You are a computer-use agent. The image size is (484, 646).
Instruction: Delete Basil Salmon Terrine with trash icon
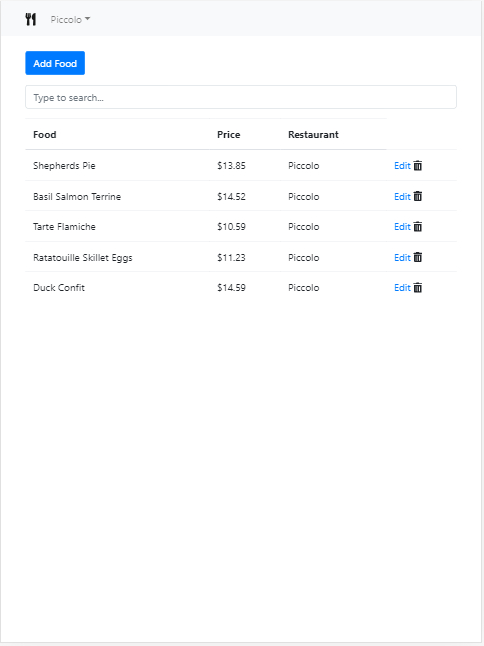coord(418,196)
